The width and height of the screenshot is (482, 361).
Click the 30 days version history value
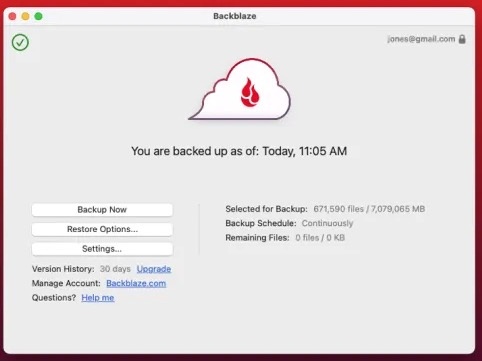coord(115,269)
